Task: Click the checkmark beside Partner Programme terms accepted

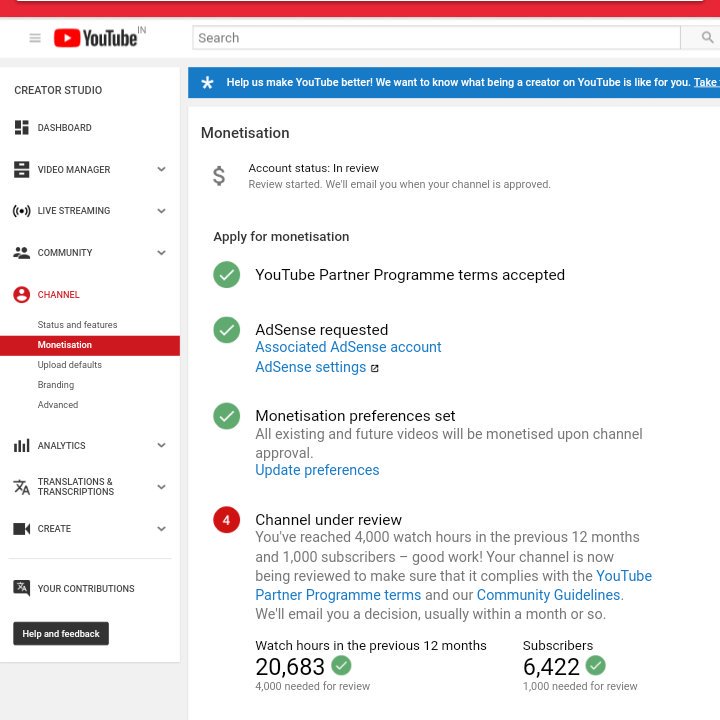Action: pyautogui.click(x=226, y=275)
